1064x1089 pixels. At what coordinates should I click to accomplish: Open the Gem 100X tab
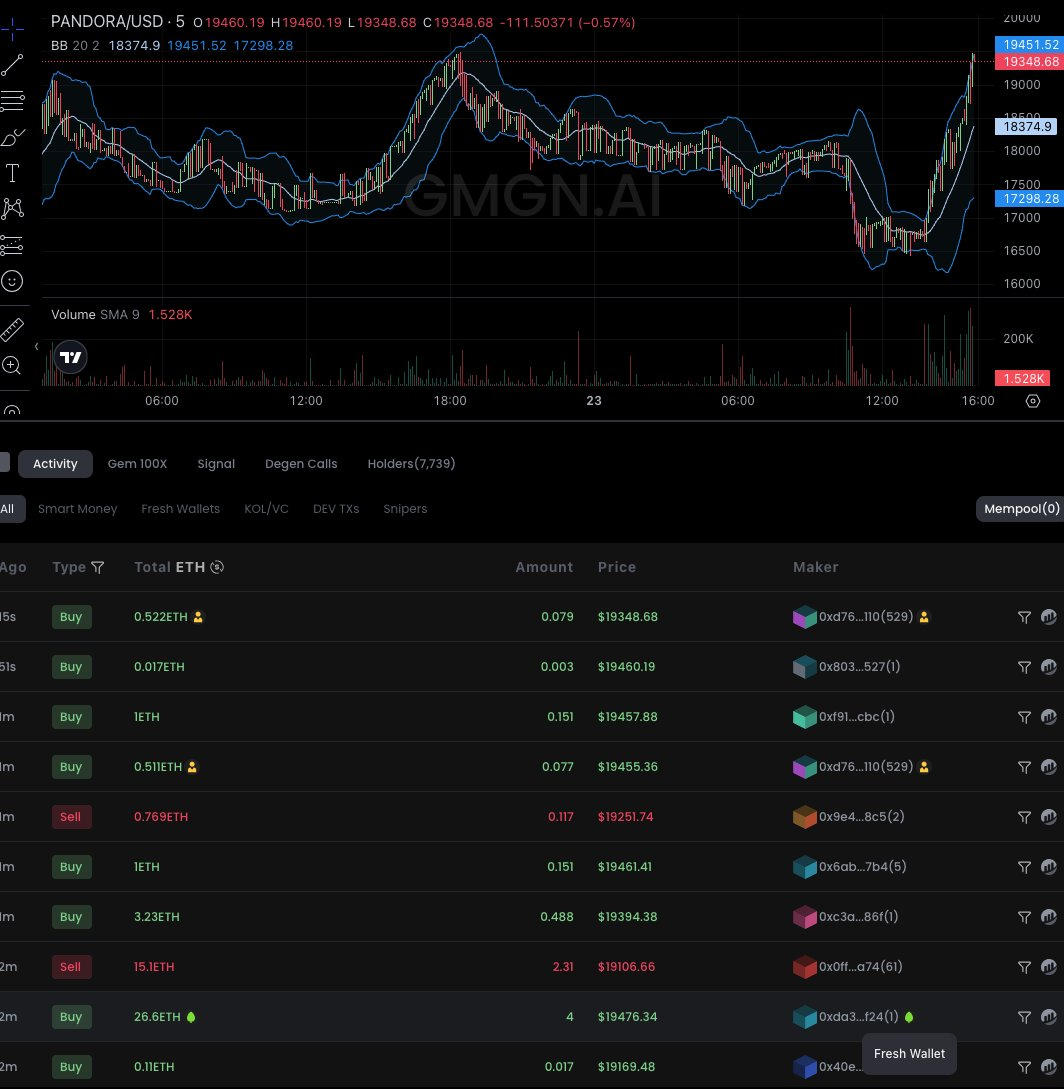pos(137,464)
